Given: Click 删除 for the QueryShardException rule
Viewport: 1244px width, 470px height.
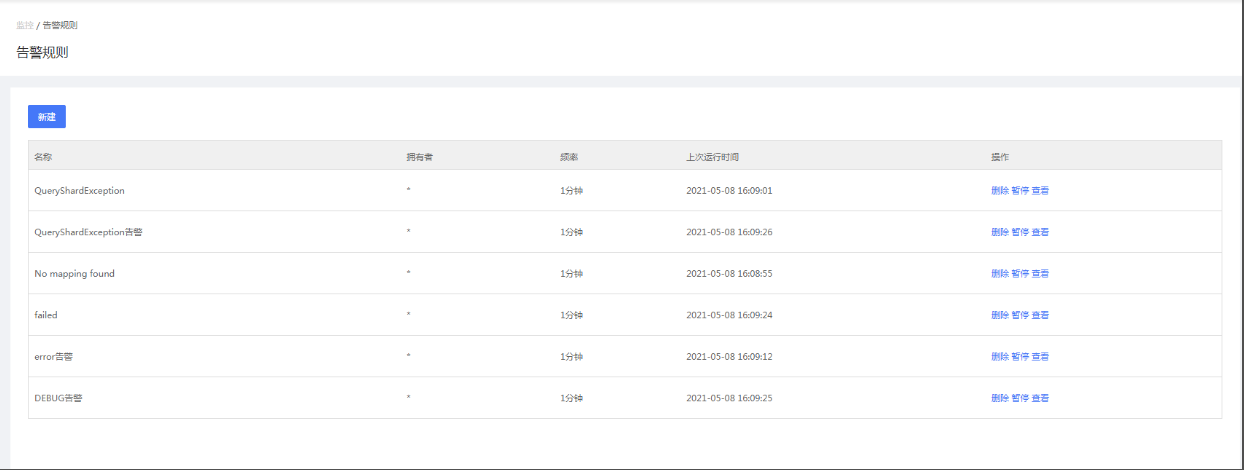Looking at the screenshot, I should 1000,190.
